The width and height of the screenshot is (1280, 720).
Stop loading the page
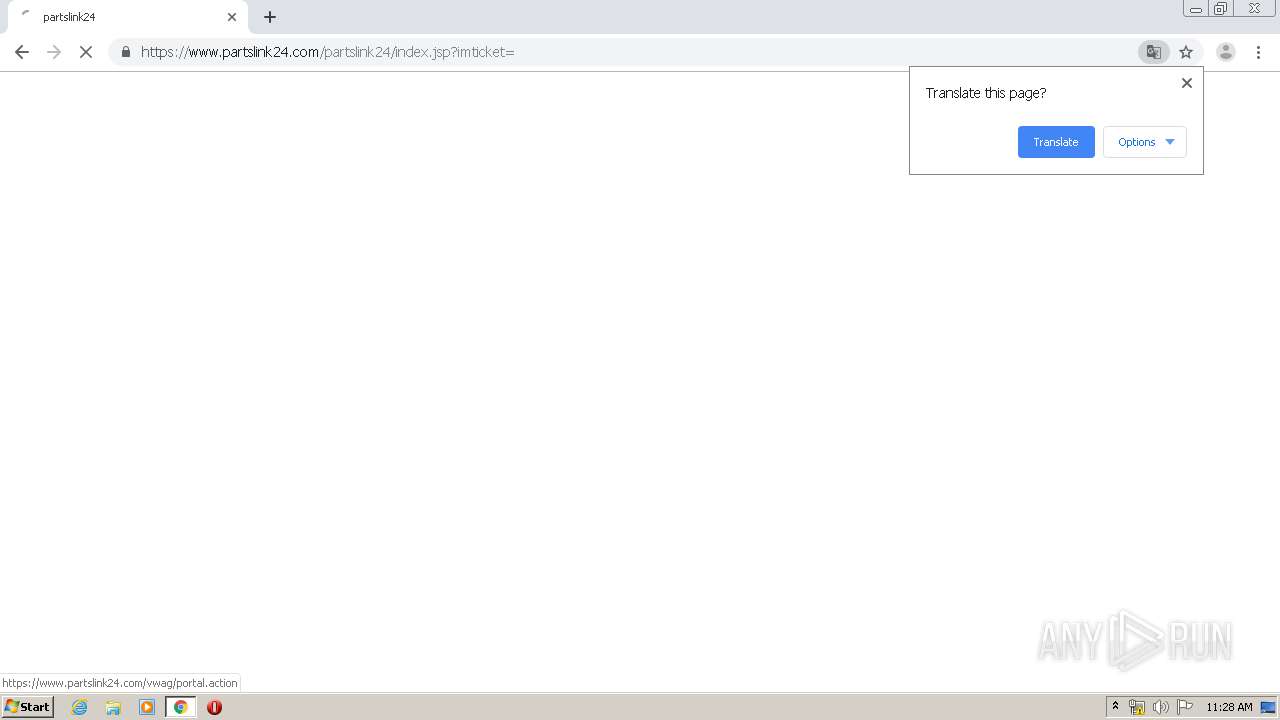click(86, 52)
